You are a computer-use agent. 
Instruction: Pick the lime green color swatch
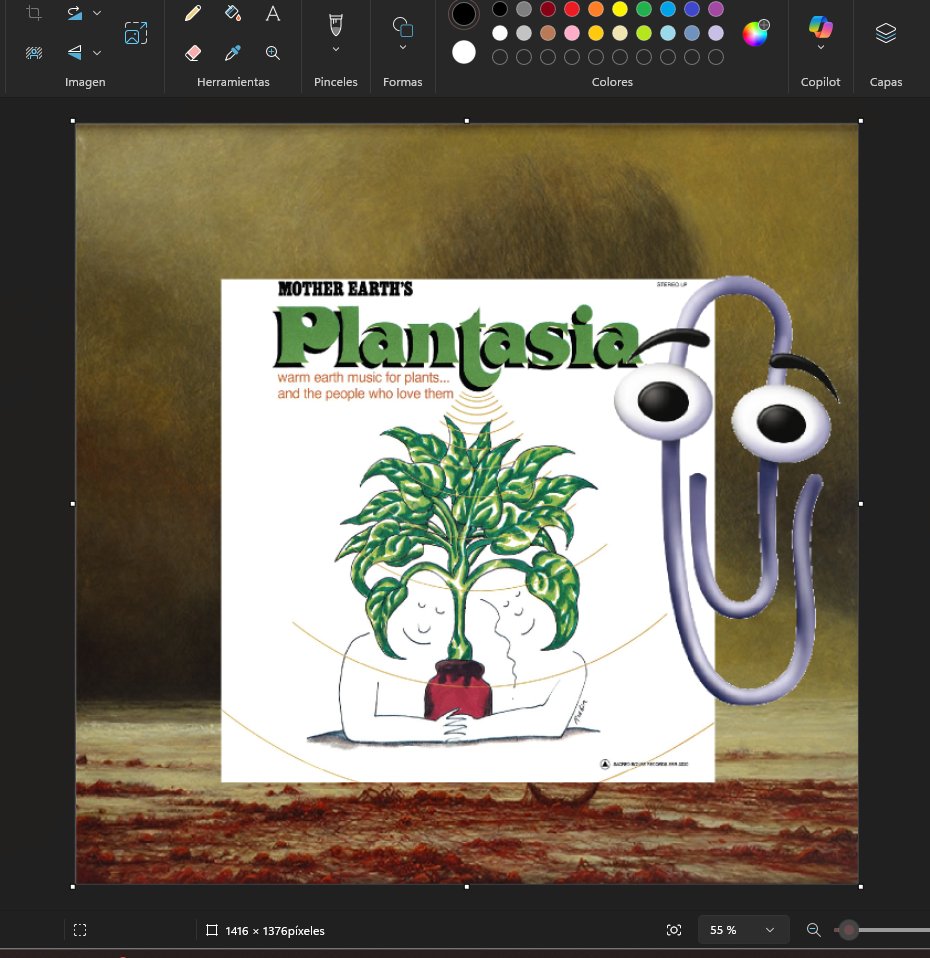point(643,33)
